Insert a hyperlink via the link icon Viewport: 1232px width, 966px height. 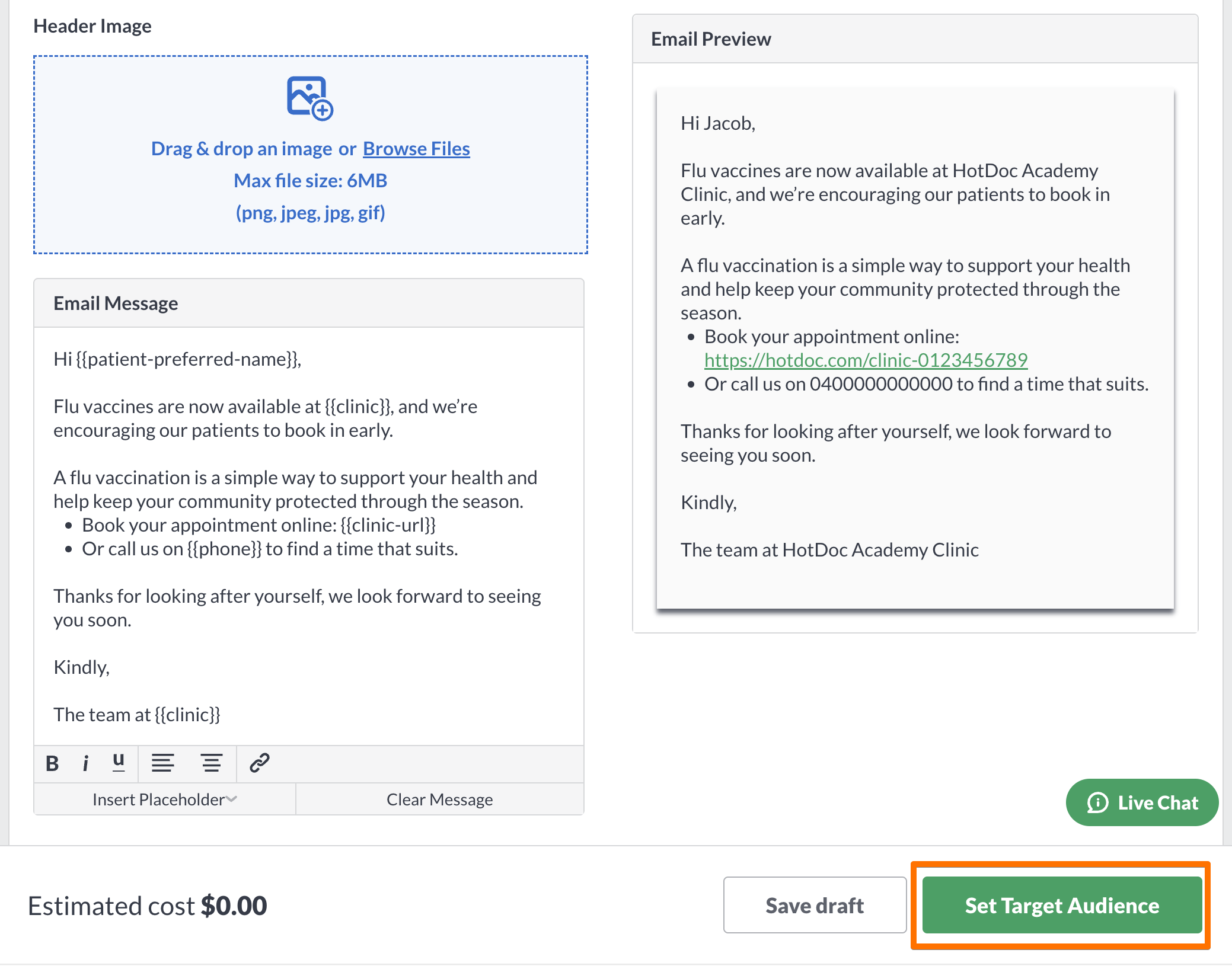(x=260, y=763)
